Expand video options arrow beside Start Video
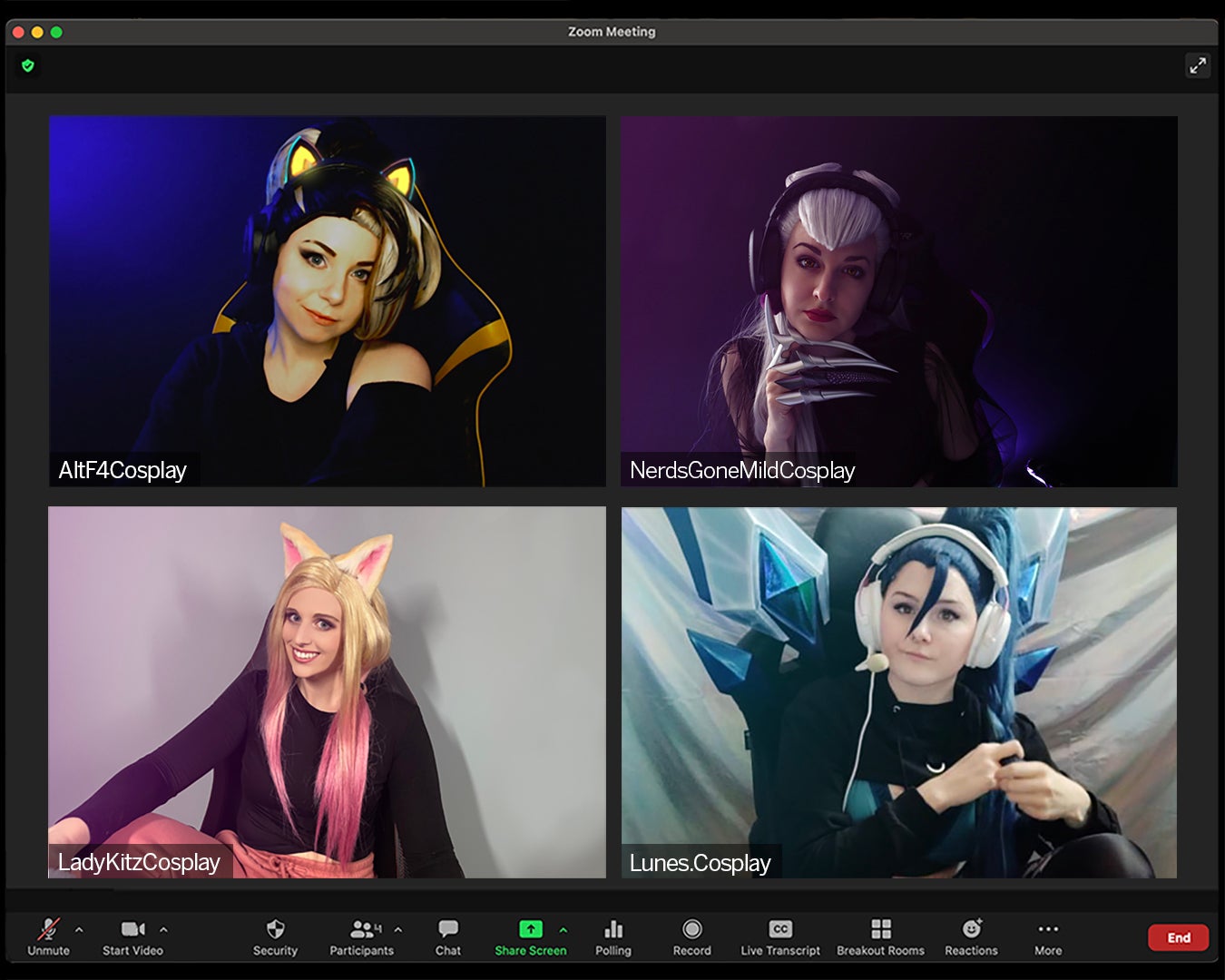Viewport: 1225px width, 980px height. click(163, 929)
